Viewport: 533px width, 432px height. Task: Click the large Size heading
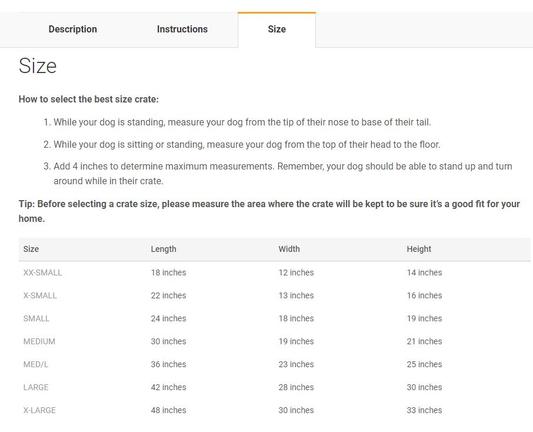tap(38, 66)
